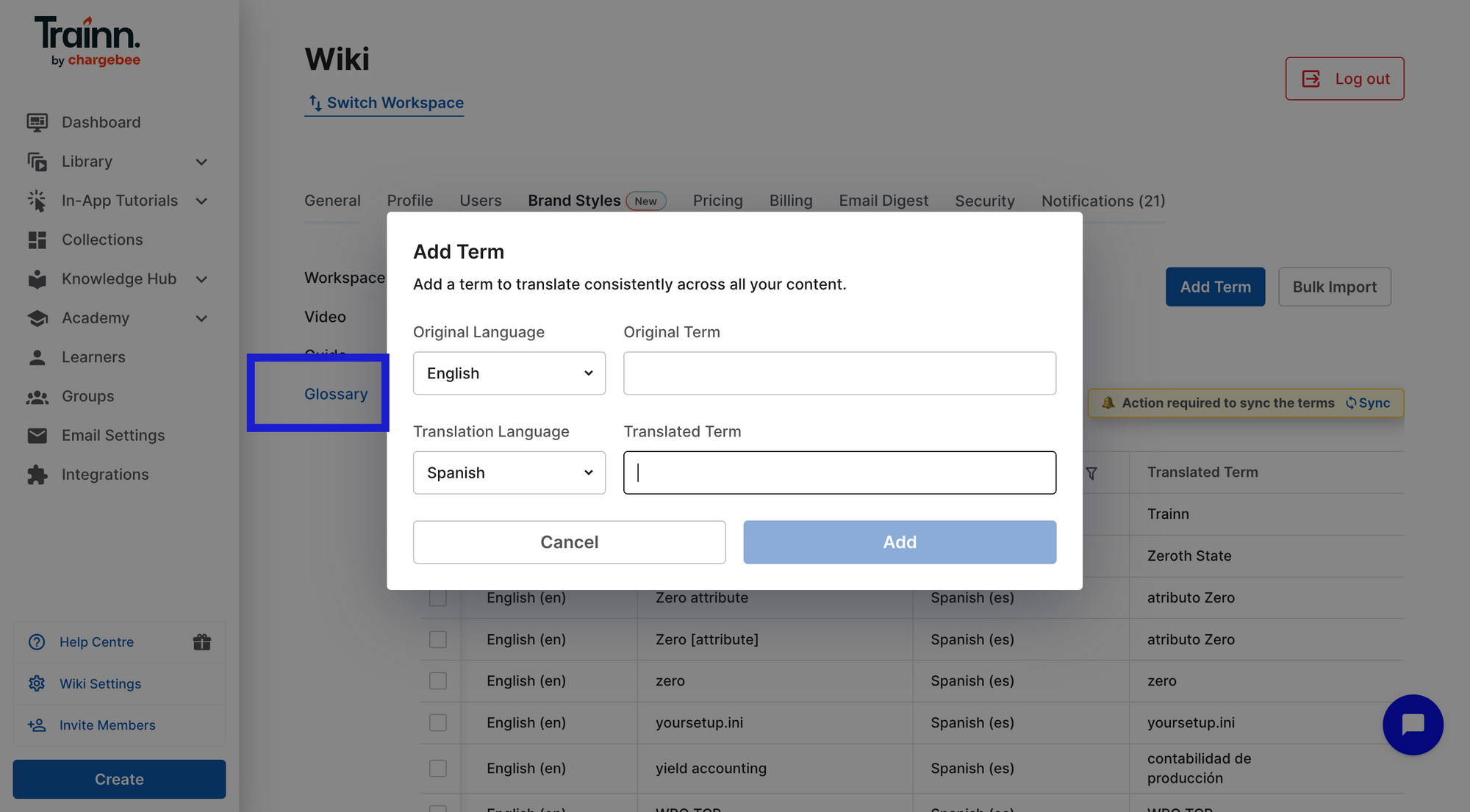Image resolution: width=1470 pixels, height=812 pixels.
Task: Expand the Knowledge Hub chevron
Action: pyautogui.click(x=201, y=279)
